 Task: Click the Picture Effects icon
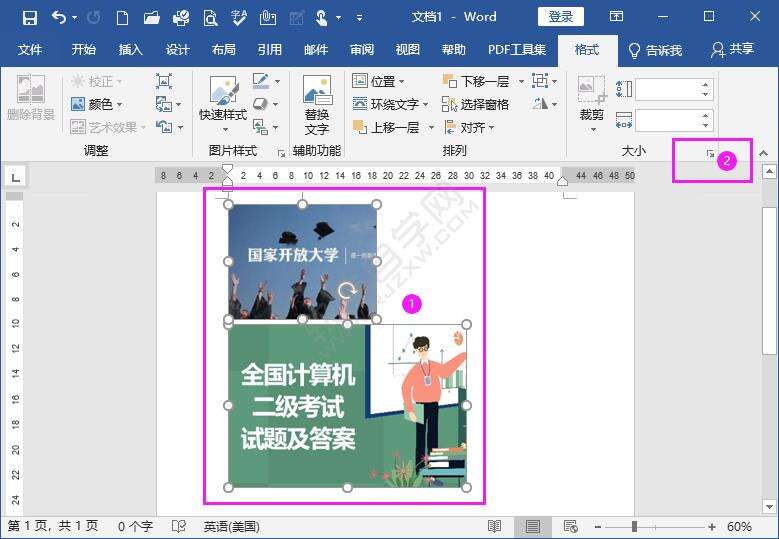coord(261,104)
